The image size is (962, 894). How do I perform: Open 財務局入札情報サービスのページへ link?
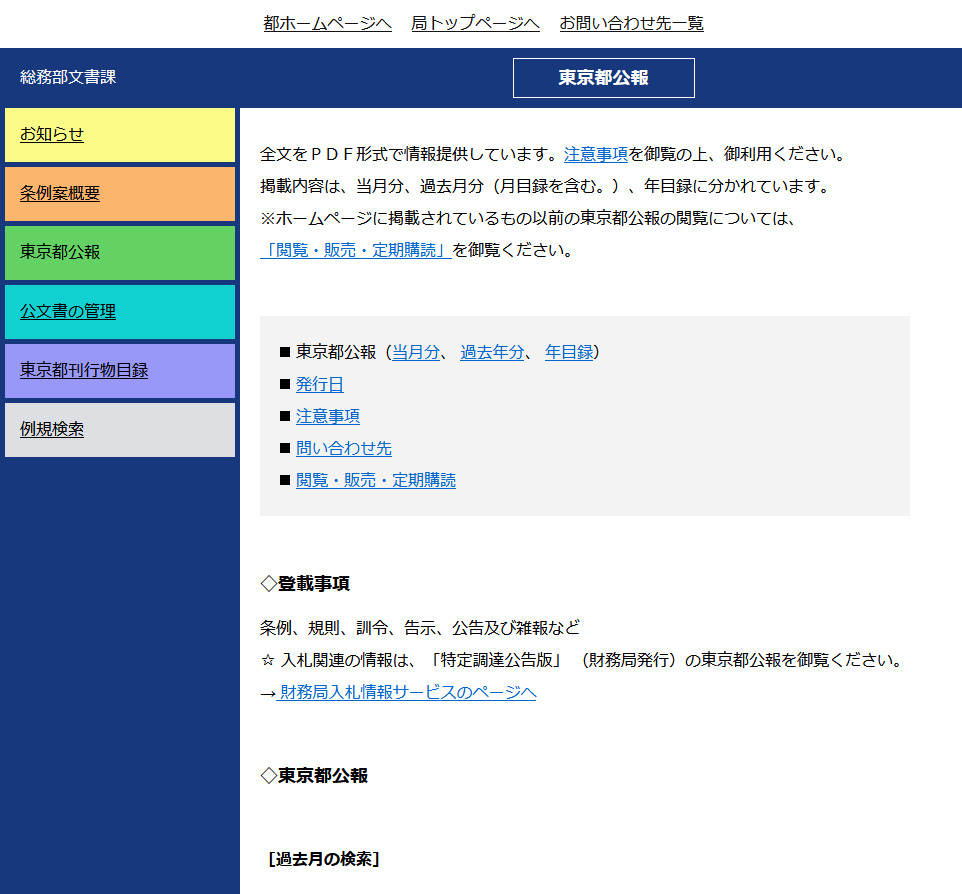(x=406, y=693)
